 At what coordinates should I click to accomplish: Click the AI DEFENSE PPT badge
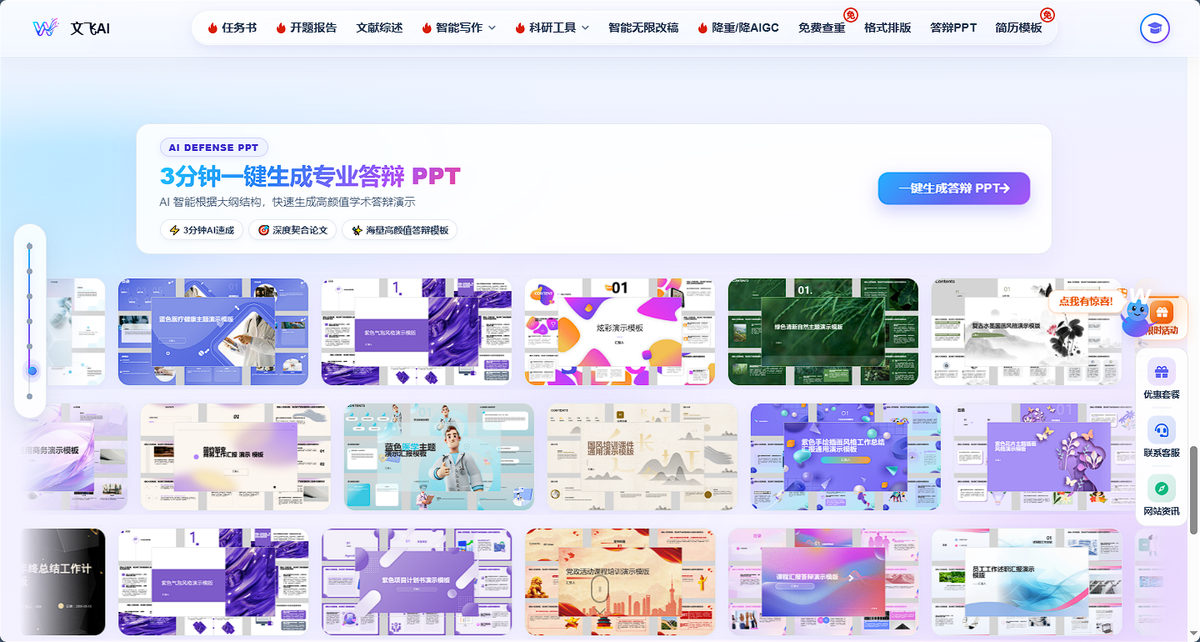(x=214, y=148)
